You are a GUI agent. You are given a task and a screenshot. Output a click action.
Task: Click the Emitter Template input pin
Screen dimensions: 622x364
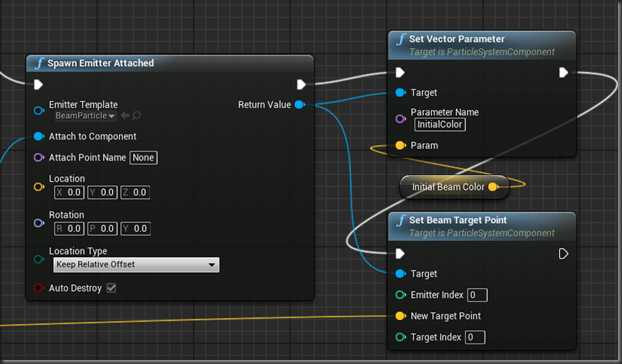pos(39,110)
